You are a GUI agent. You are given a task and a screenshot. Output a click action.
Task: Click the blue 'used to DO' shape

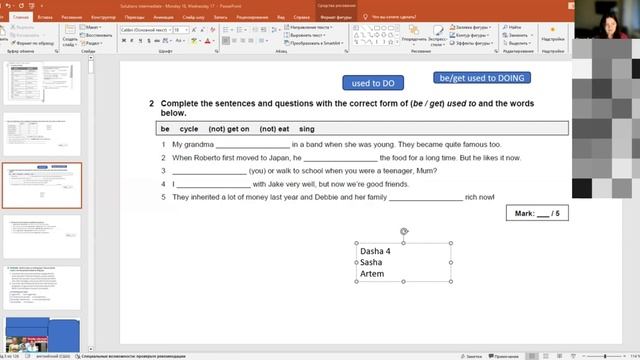pyautogui.click(x=373, y=83)
